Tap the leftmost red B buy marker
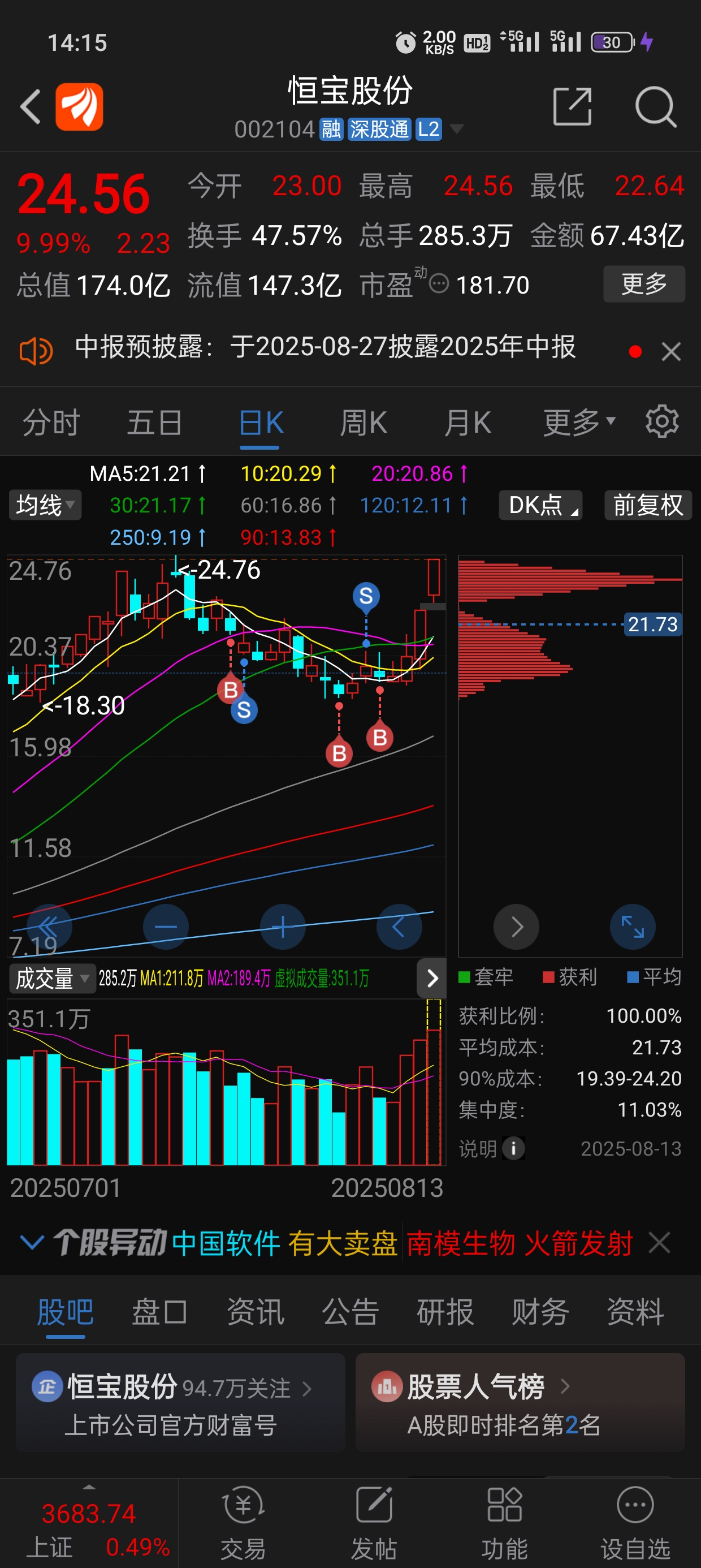 (231, 689)
